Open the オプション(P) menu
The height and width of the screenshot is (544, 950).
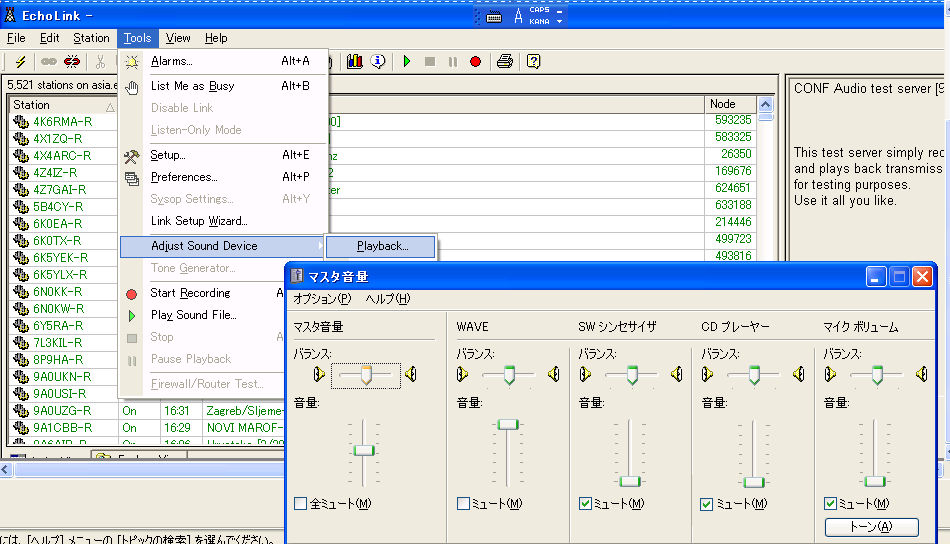322,299
